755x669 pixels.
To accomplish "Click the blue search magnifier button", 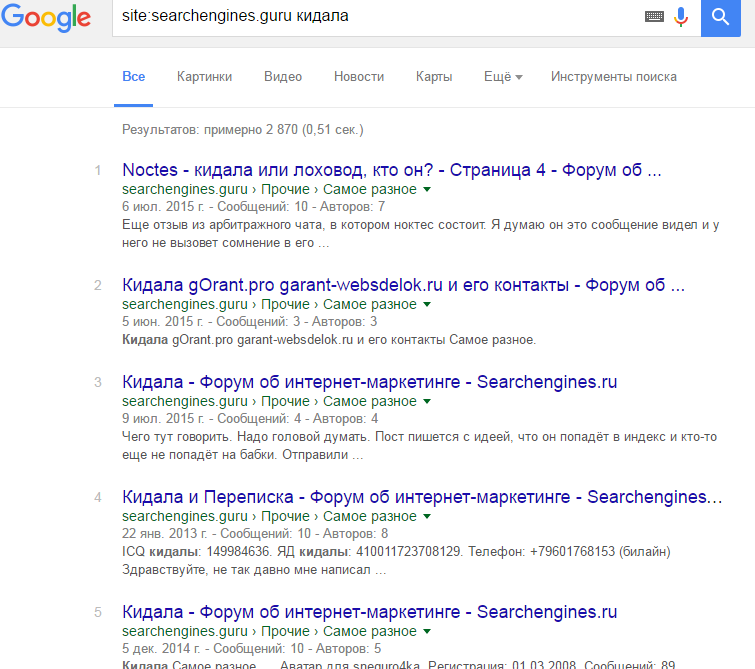I will click(720, 17).
